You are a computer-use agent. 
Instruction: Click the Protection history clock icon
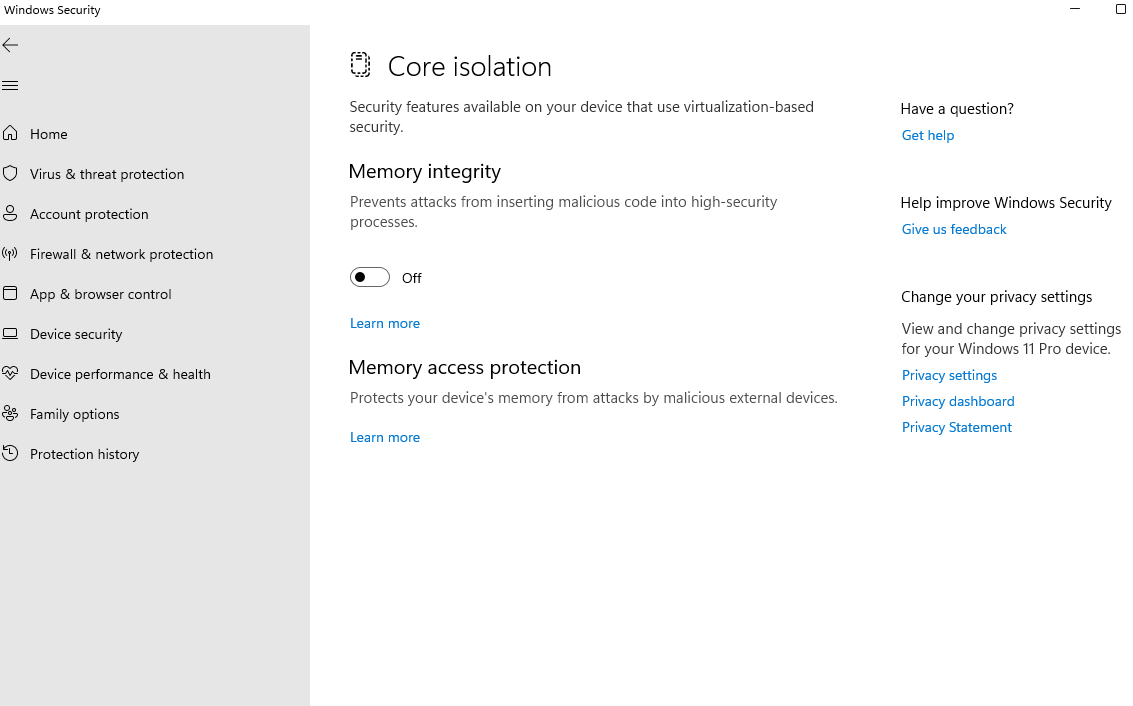coord(10,453)
